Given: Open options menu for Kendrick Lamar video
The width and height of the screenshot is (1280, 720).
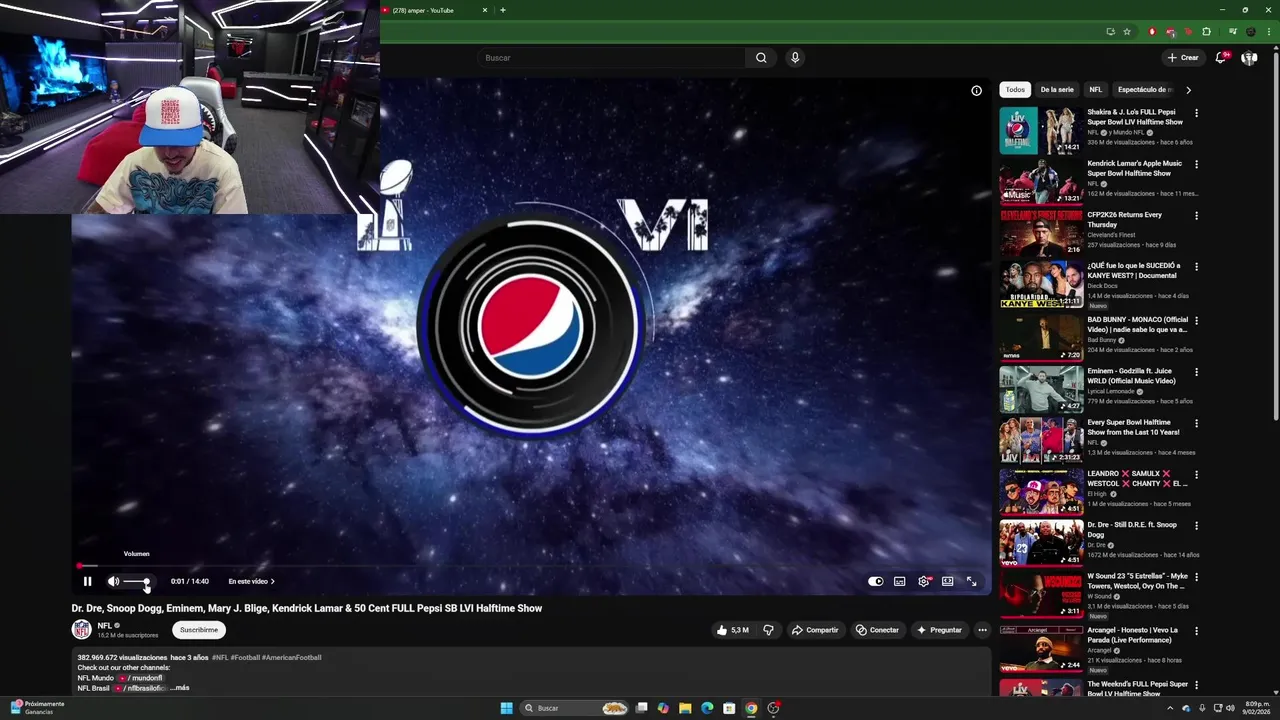Looking at the screenshot, I should 1196,164.
